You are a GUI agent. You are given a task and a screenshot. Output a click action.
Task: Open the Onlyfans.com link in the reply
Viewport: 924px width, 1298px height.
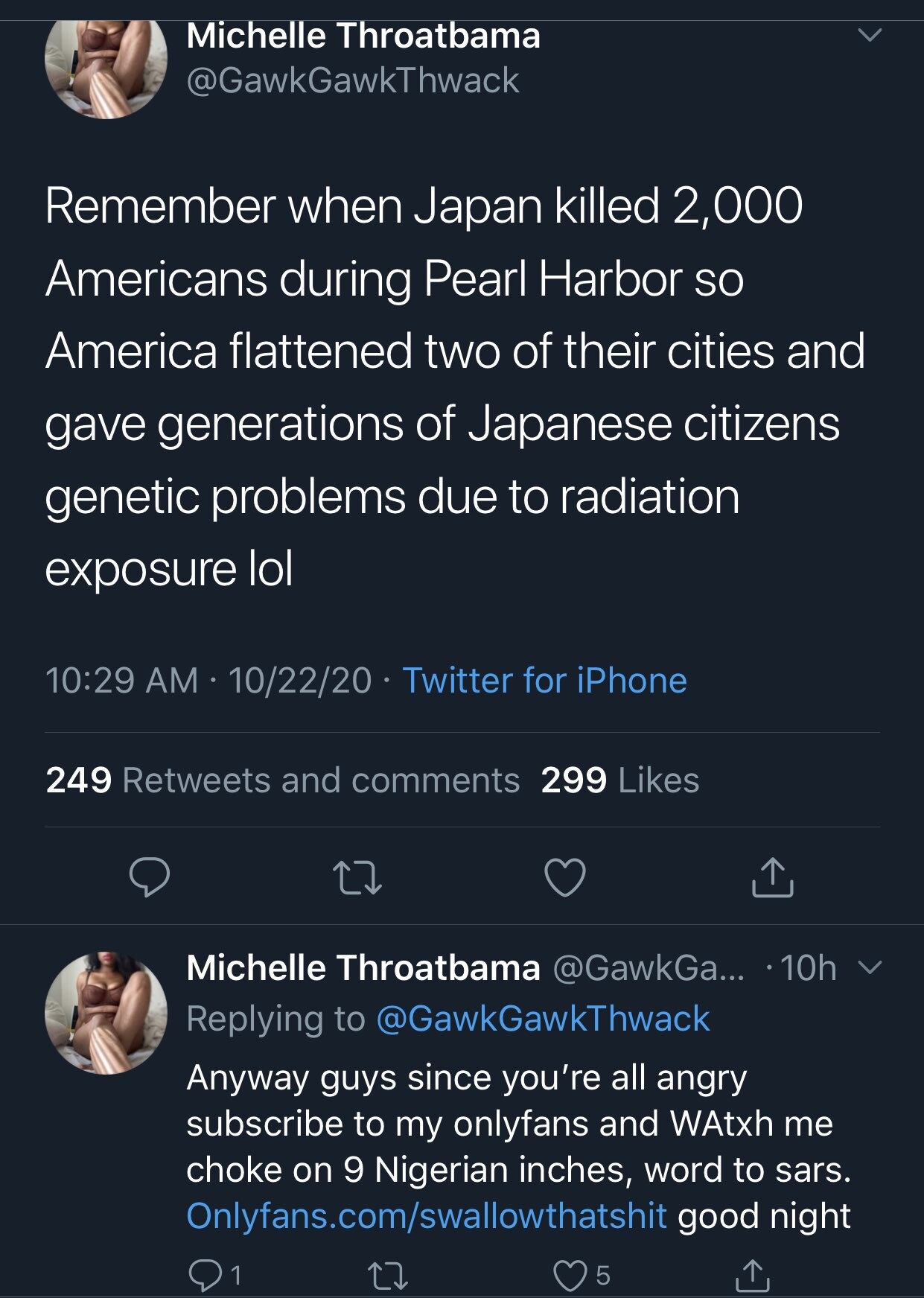point(426,1215)
